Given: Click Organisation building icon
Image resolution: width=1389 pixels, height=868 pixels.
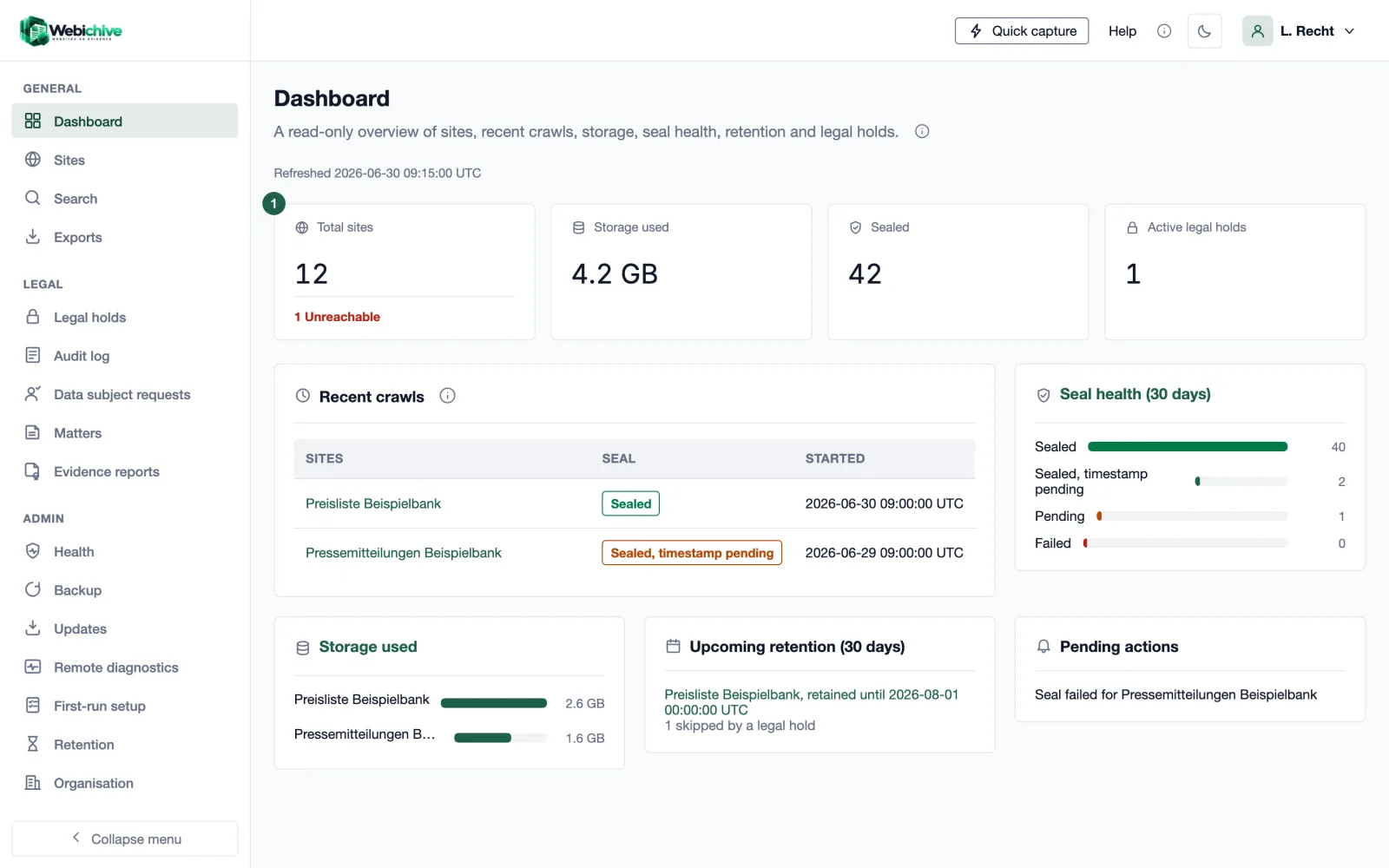Looking at the screenshot, I should (33, 783).
